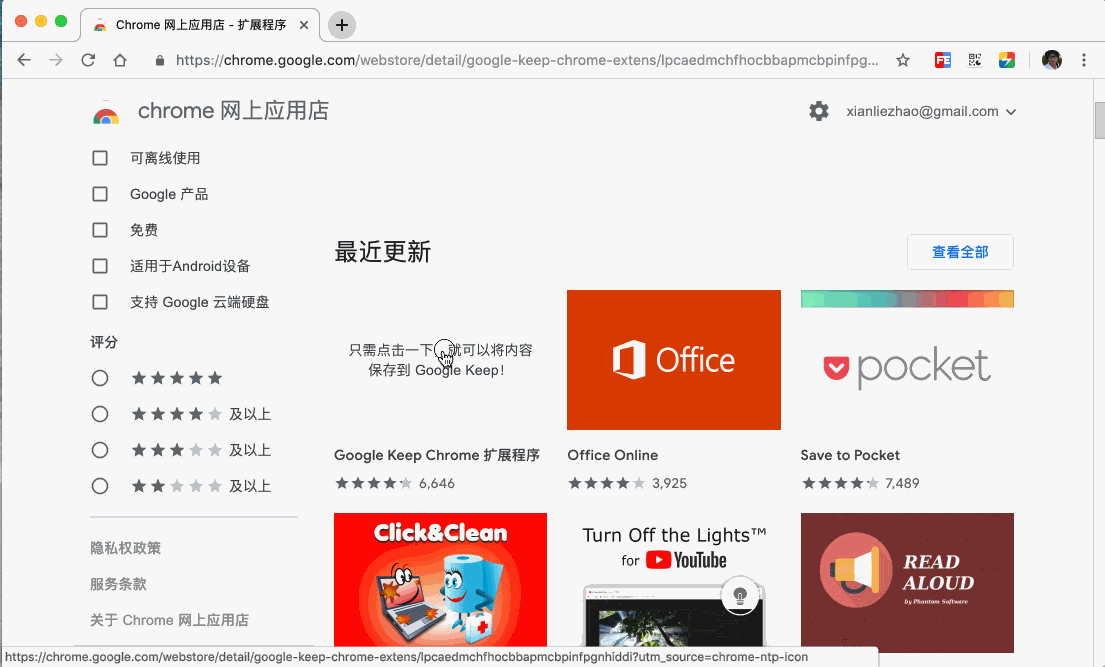
Task: Go back to the previous page
Action: pos(24,60)
